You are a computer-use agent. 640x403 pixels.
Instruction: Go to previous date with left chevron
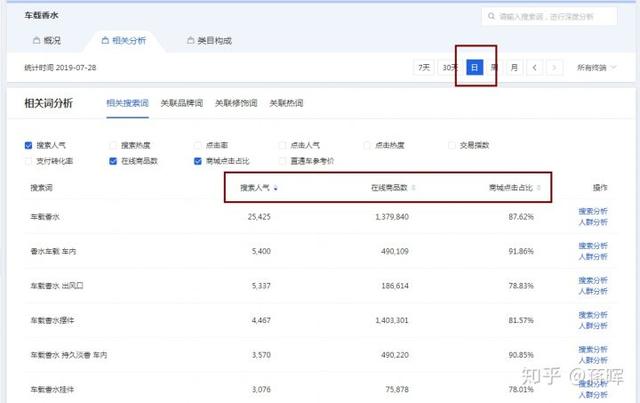click(535, 67)
